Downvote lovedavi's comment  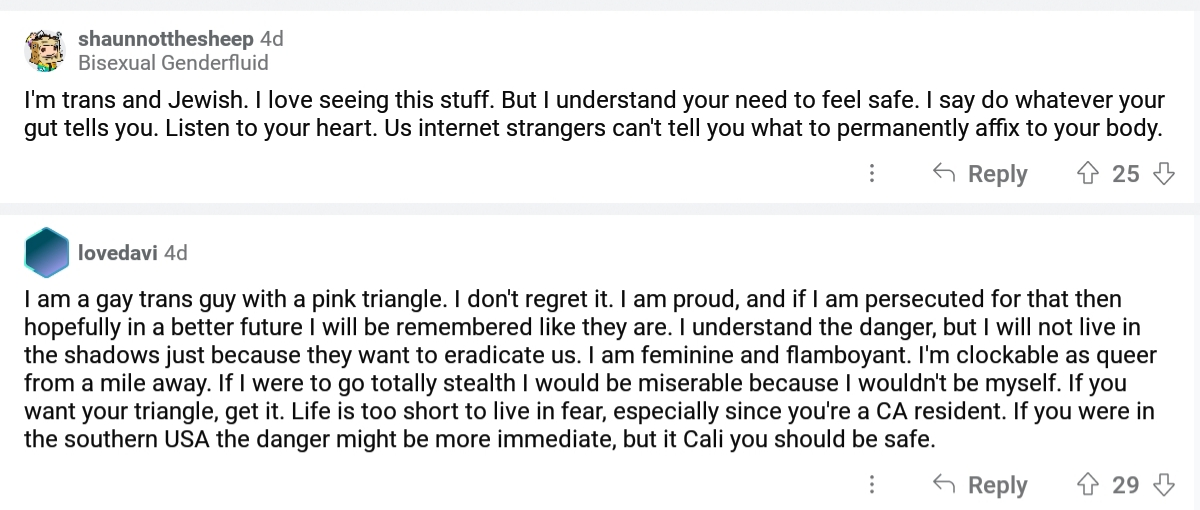tap(1163, 485)
